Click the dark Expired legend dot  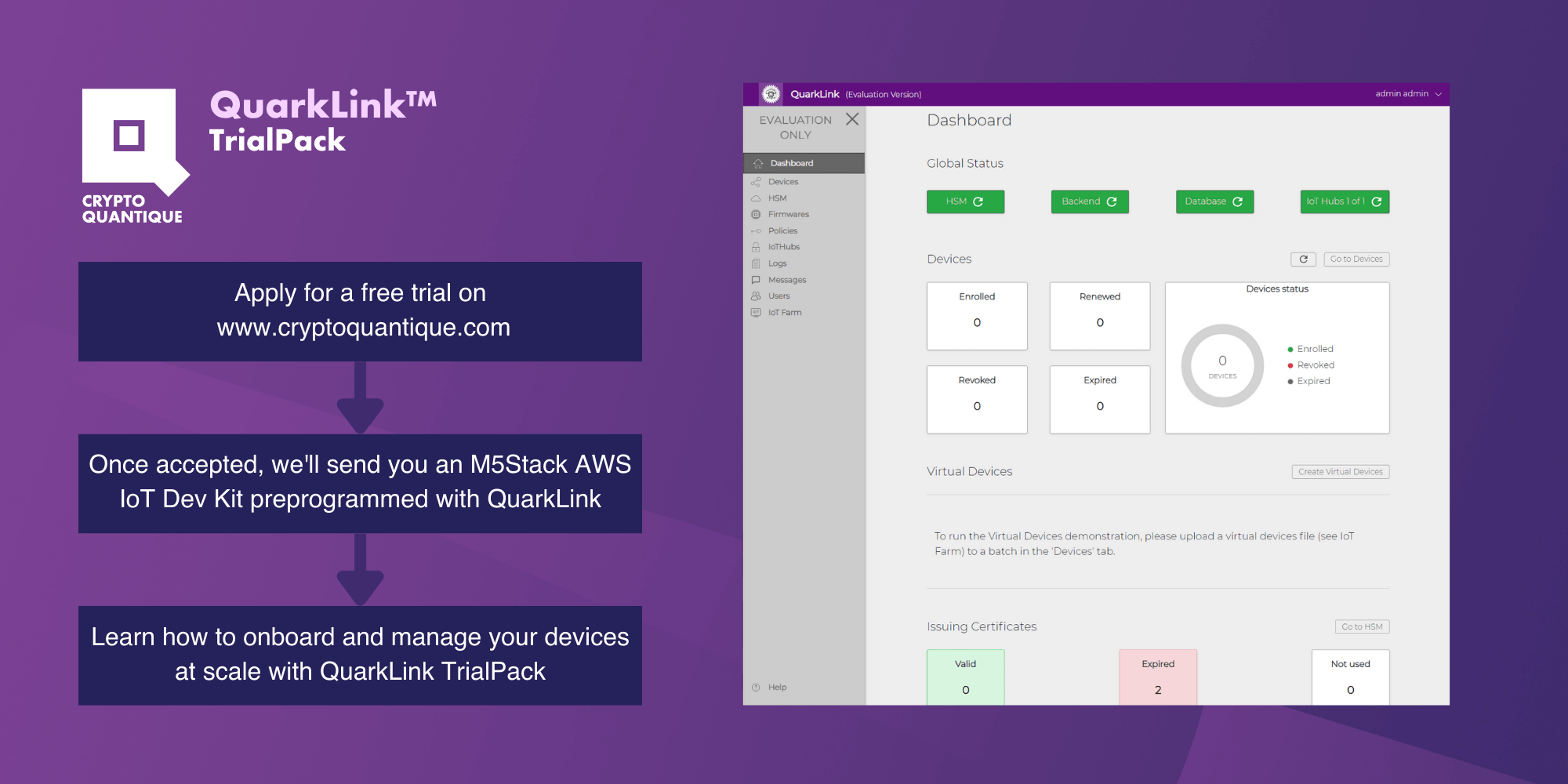click(1290, 382)
